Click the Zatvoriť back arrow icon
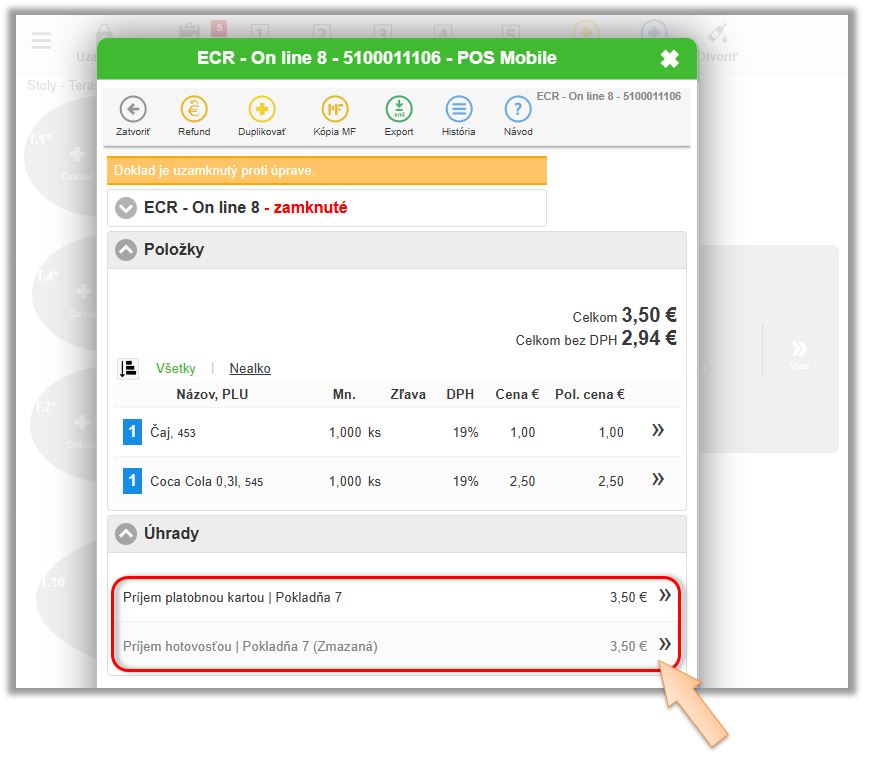The height and width of the screenshot is (764, 869). click(x=133, y=109)
